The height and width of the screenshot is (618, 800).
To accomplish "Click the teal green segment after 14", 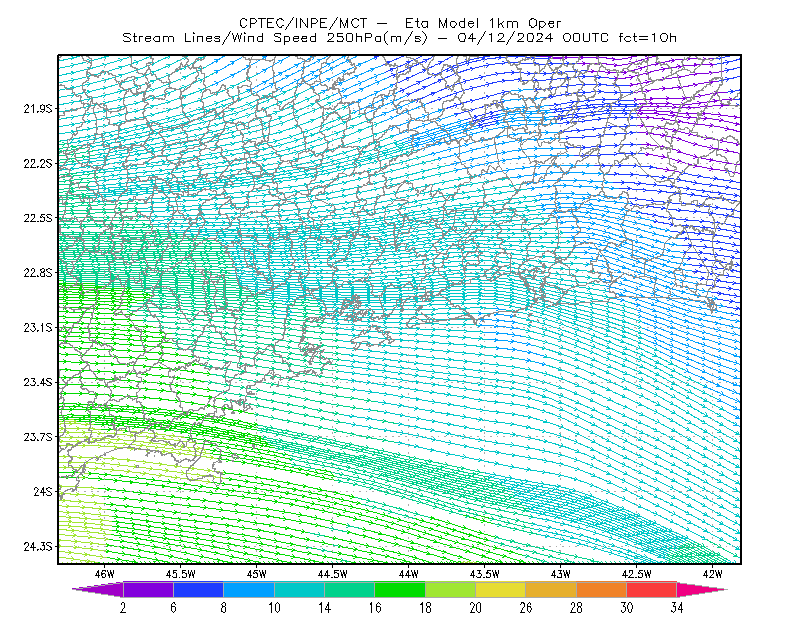I will pyautogui.click(x=349, y=589).
